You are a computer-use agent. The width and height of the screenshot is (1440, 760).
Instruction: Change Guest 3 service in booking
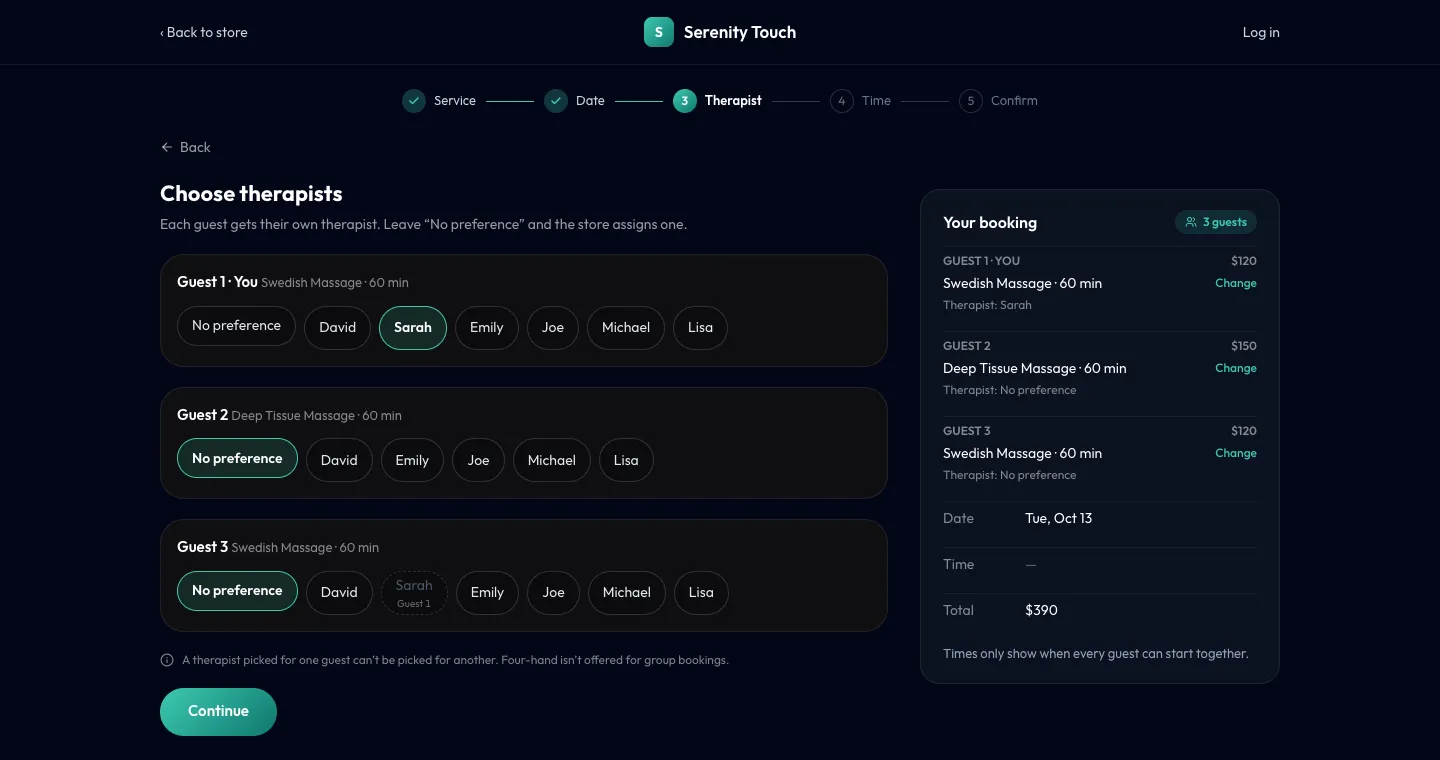click(x=1236, y=453)
